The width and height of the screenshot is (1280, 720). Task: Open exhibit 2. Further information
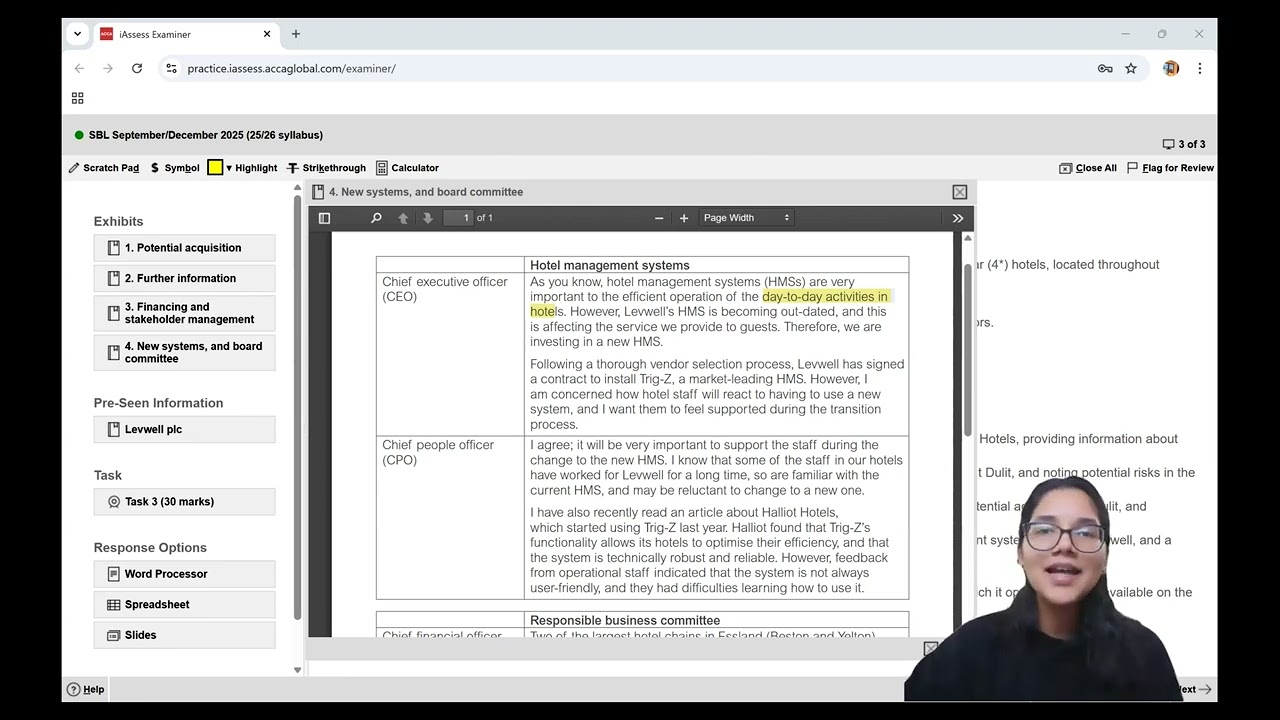[x=184, y=278]
